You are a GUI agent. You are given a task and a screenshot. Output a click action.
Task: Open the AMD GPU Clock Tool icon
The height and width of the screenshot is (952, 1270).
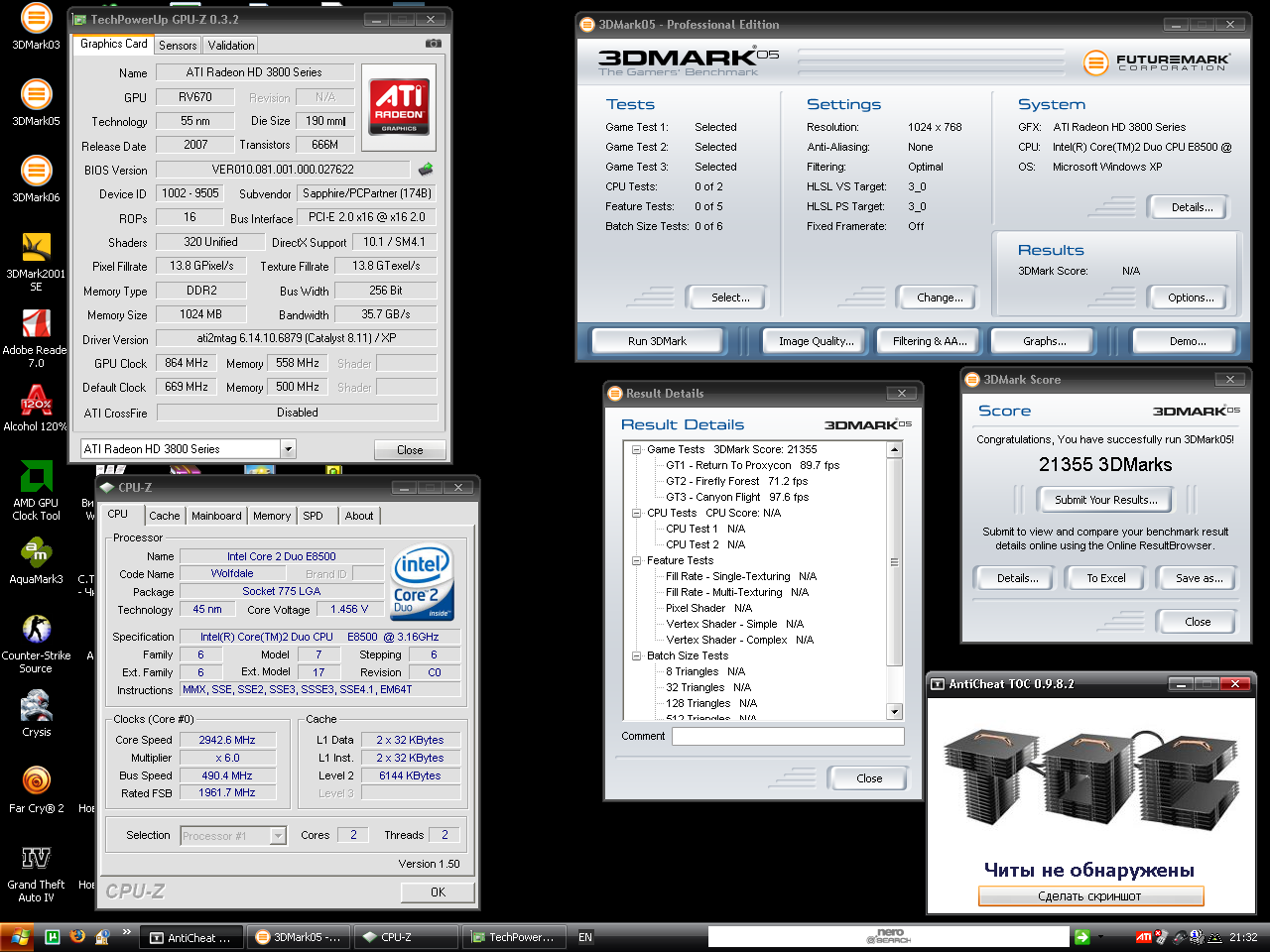pos(36,491)
